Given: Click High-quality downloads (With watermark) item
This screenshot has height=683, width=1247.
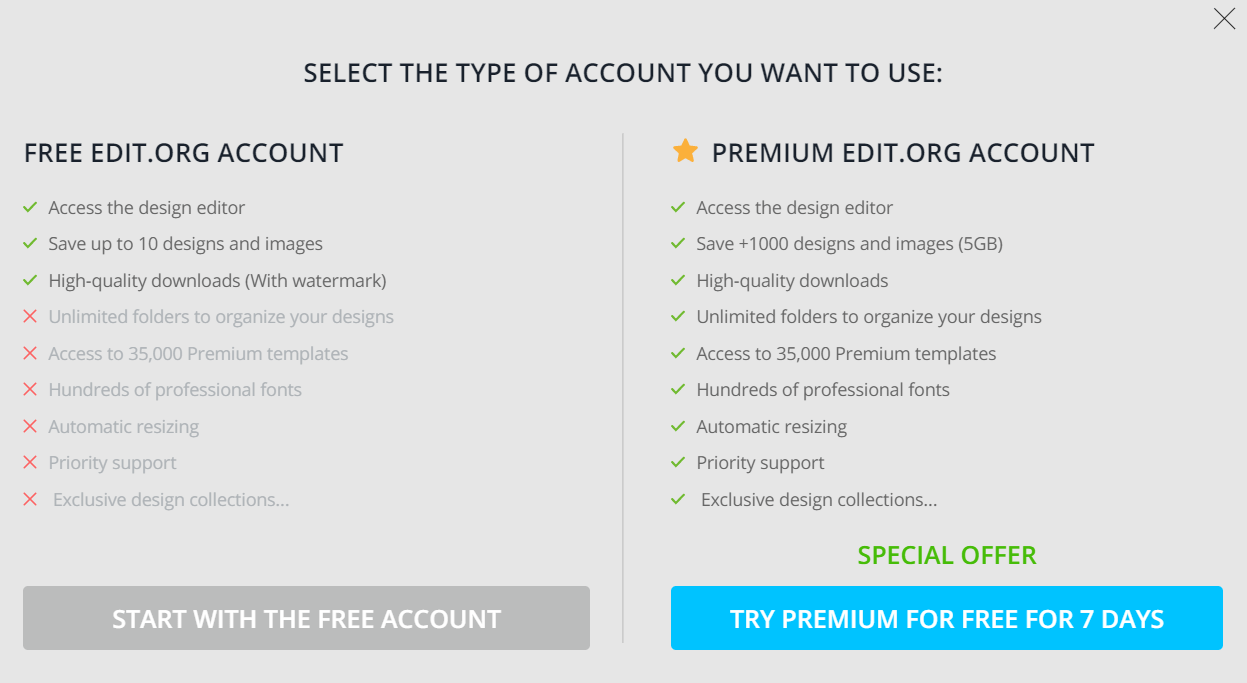Looking at the screenshot, I should [217, 280].
